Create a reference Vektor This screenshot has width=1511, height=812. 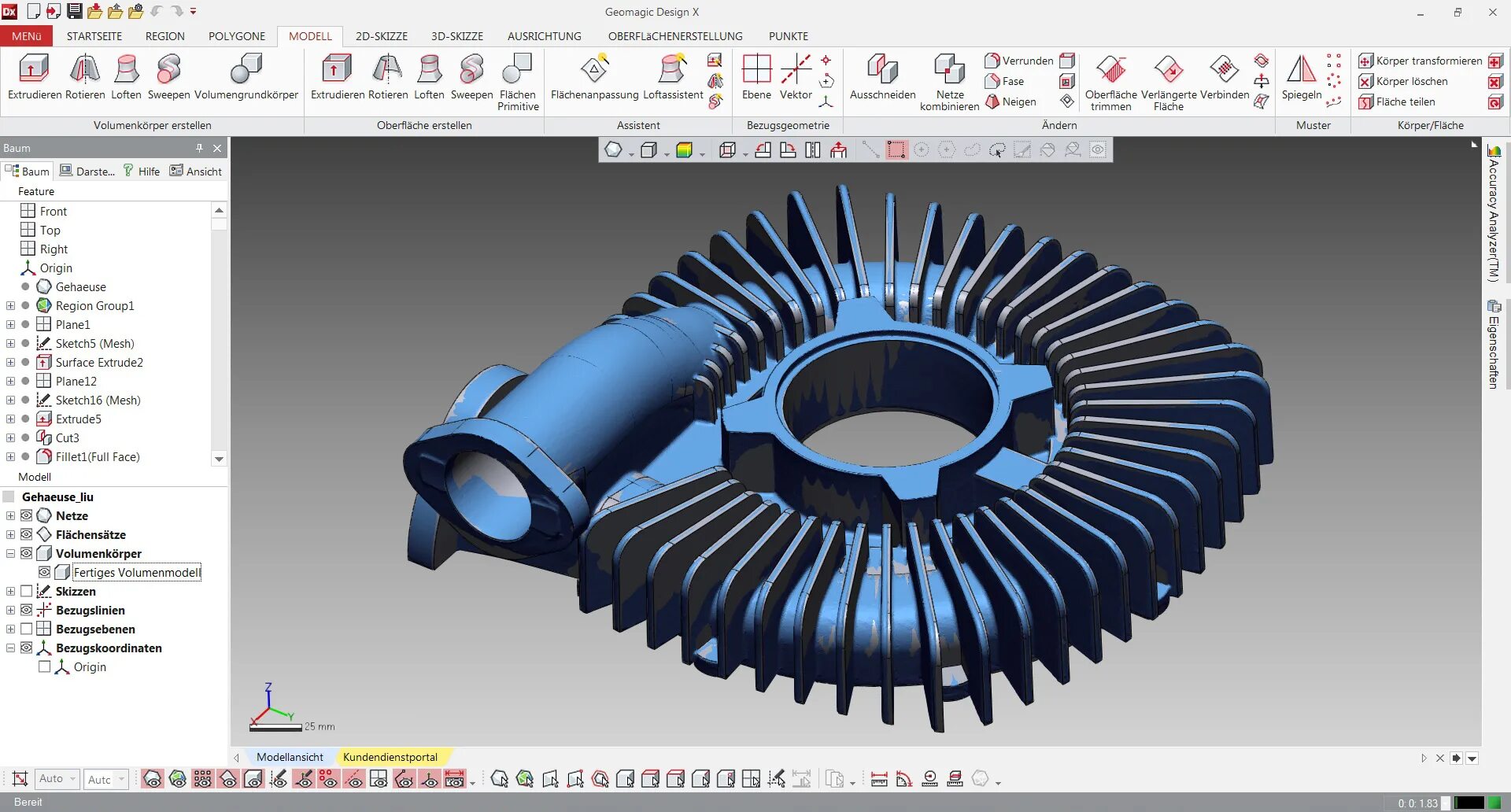click(x=796, y=77)
